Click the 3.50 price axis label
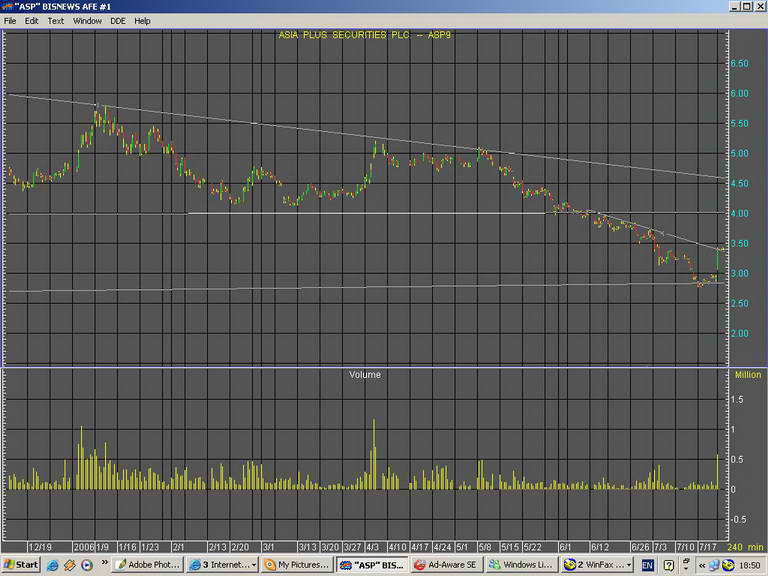The image size is (768, 576). [x=740, y=243]
